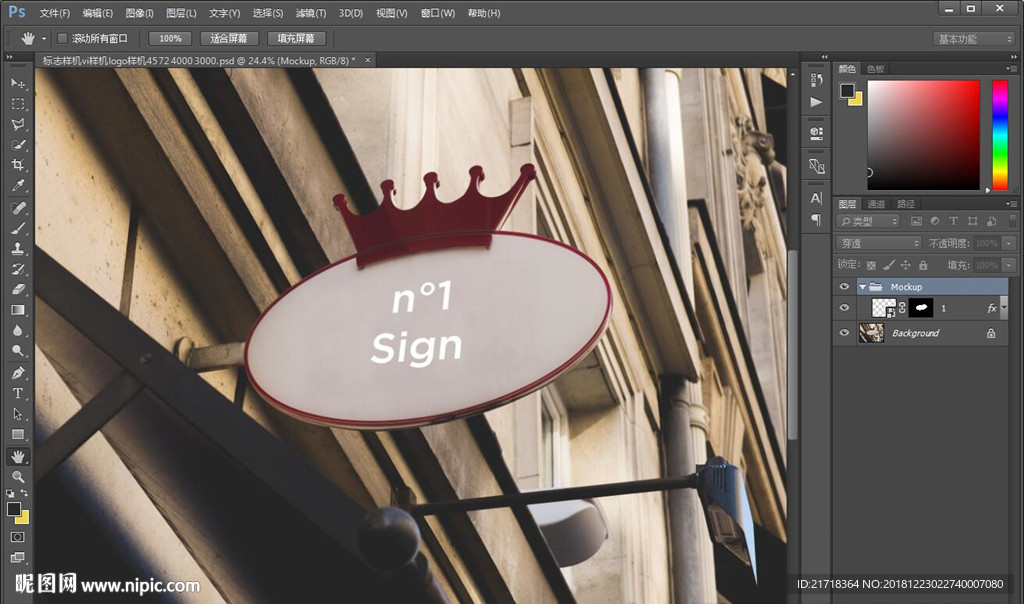Collapse the Mockup group

coord(862,287)
